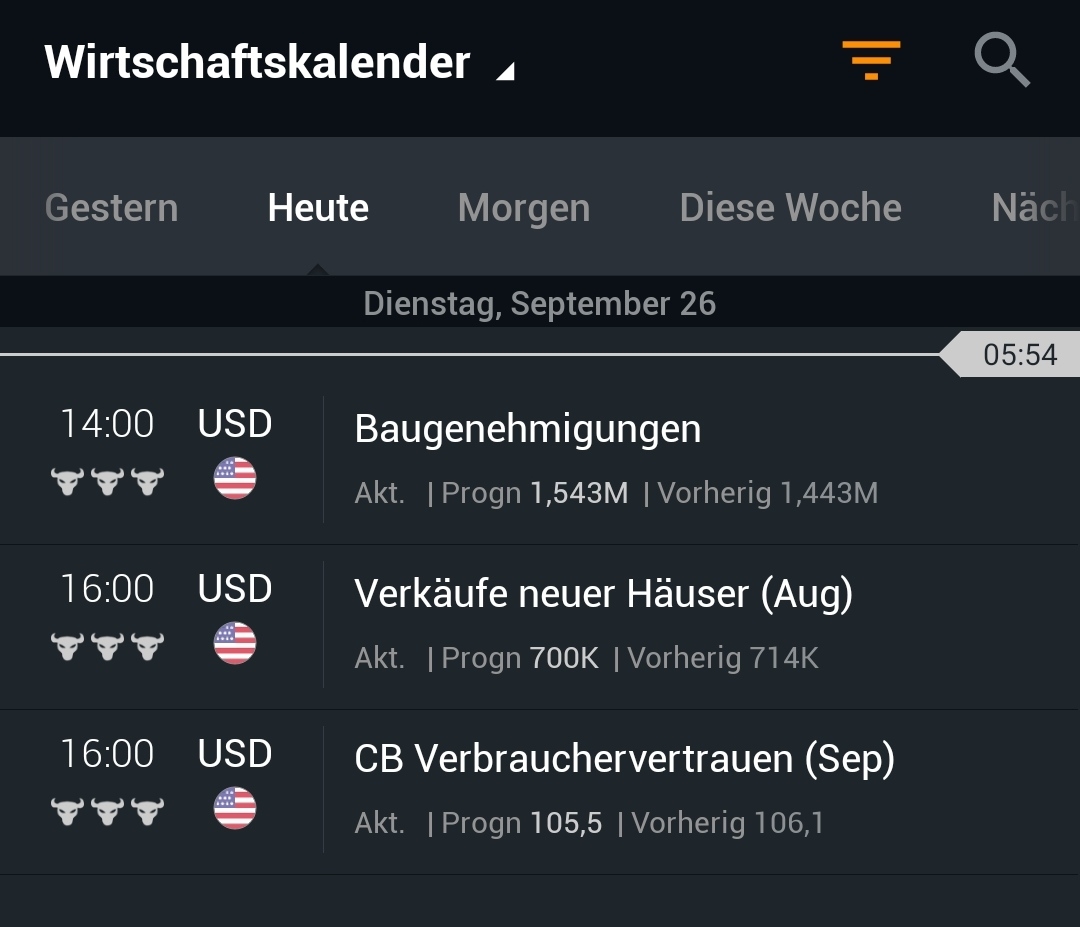Open Verkäufe neuer Häuser (Aug) event
The width and height of the screenshot is (1080, 927).
point(603,594)
